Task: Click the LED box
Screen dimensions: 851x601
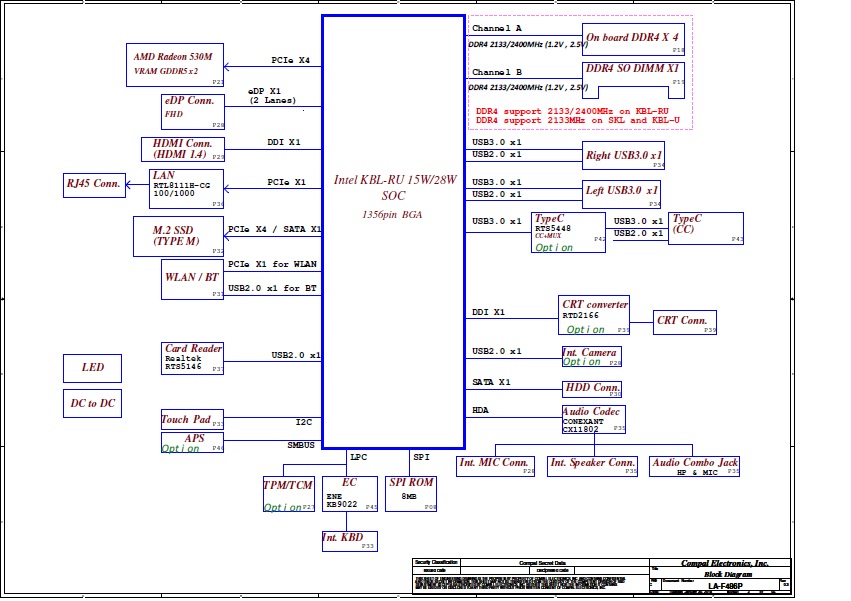Action: (x=92, y=368)
